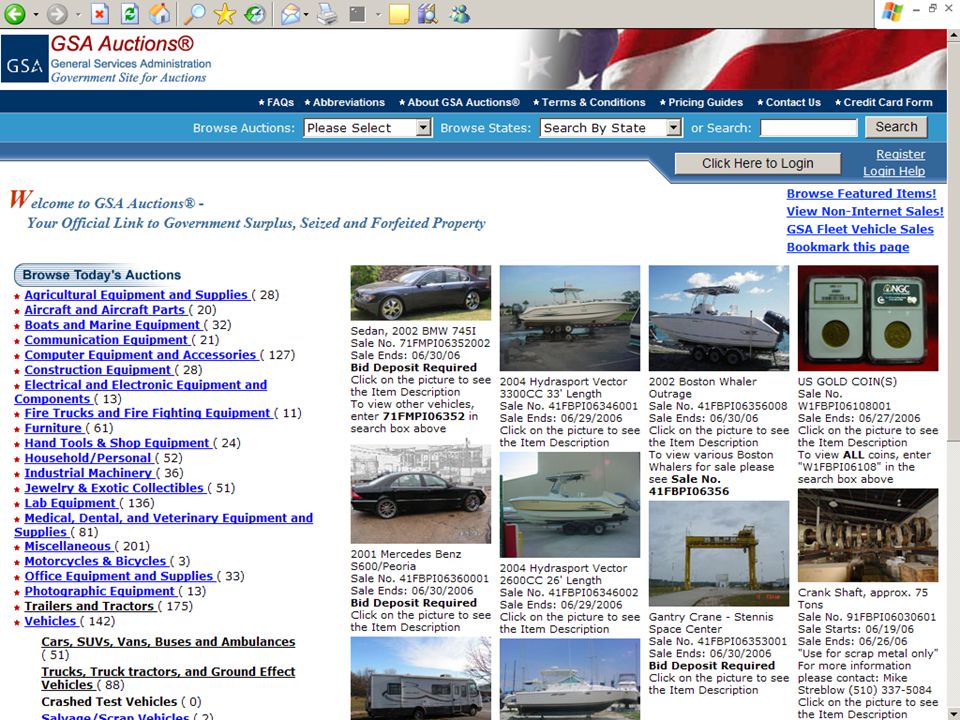Viewport: 960px width, 720px height.
Task: Open Computer Equipment and Accessories category
Action: point(140,354)
